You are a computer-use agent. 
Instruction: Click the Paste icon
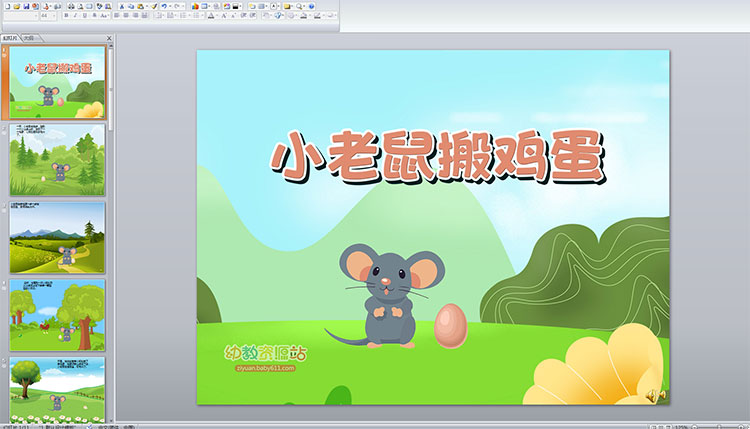(141, 6)
